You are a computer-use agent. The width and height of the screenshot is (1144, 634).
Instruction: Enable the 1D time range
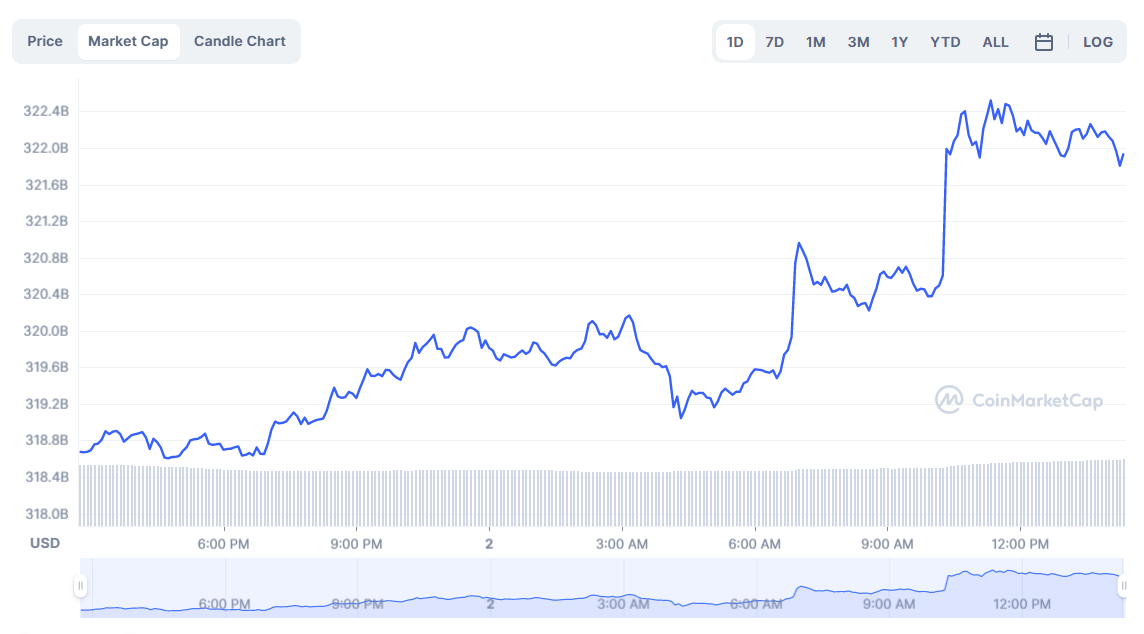click(734, 41)
